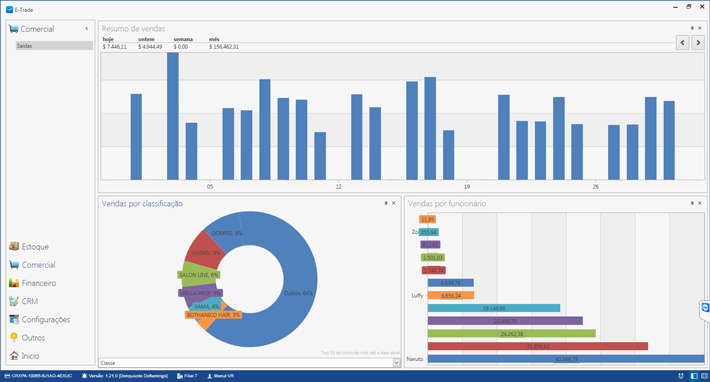Image resolution: width=710 pixels, height=382 pixels.
Task: Click the Luffy bar showing 6.656,24
Action: pos(451,296)
